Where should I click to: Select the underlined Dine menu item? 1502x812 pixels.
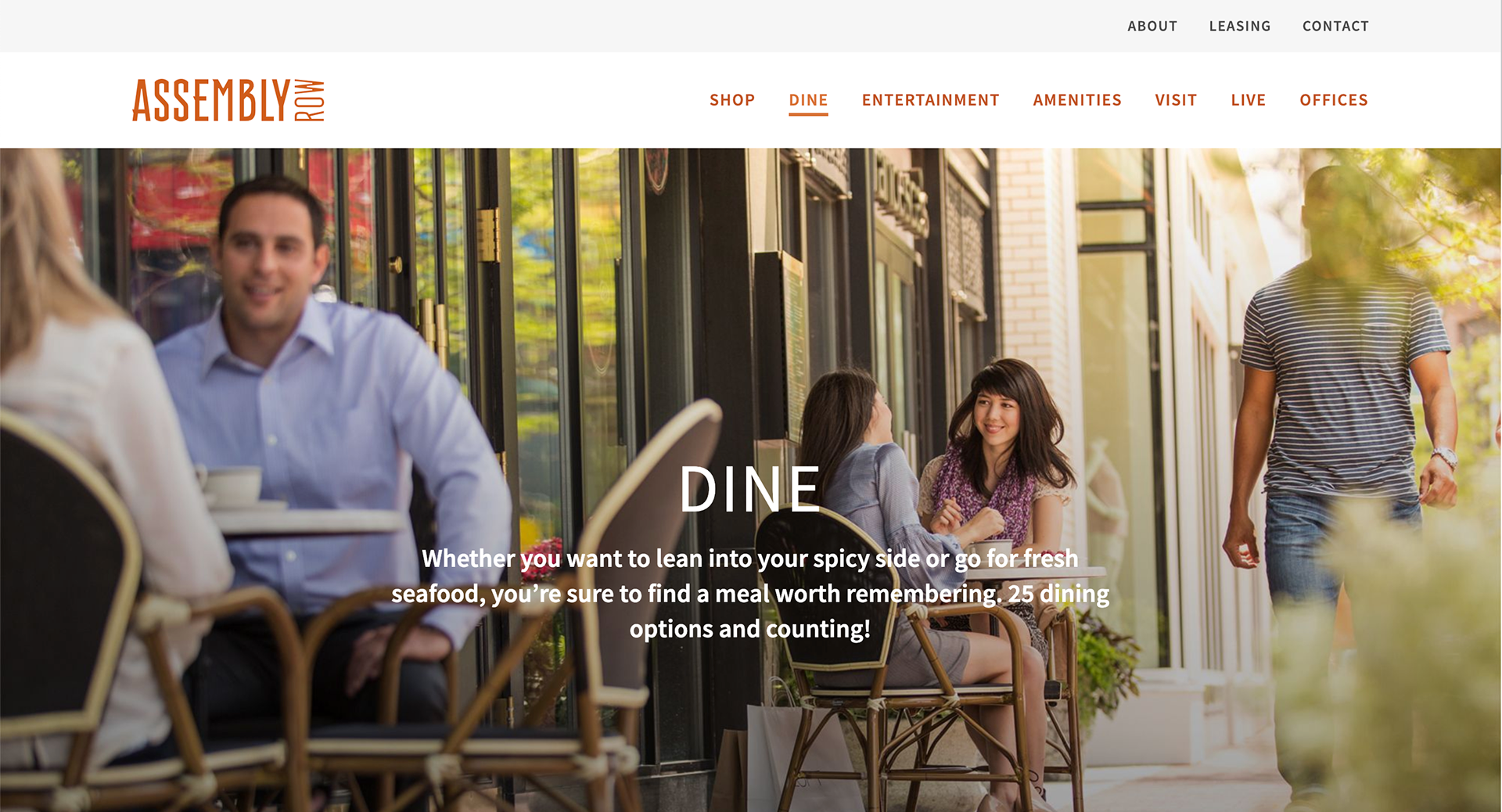[x=808, y=100]
